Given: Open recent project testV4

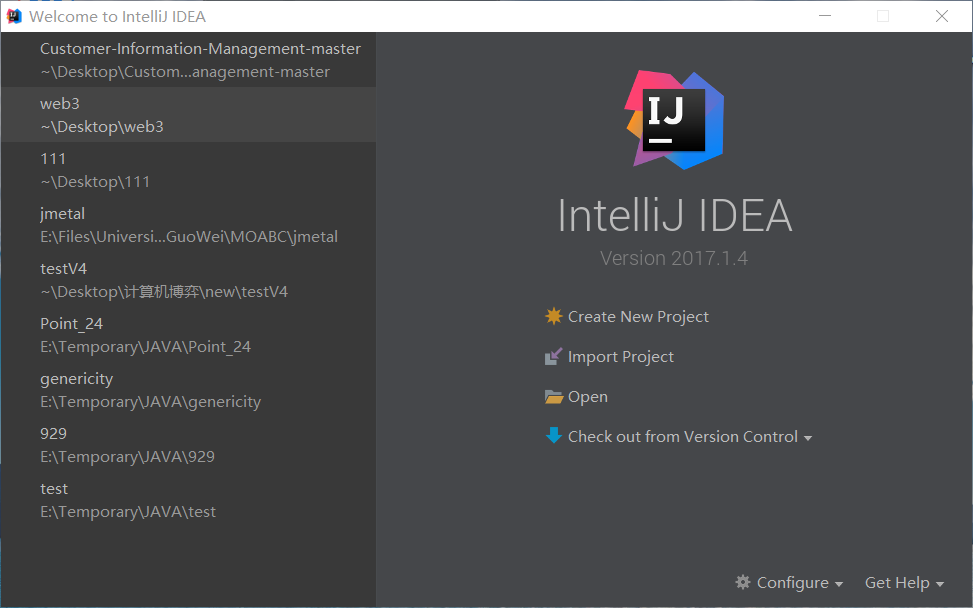Looking at the screenshot, I should click(189, 280).
